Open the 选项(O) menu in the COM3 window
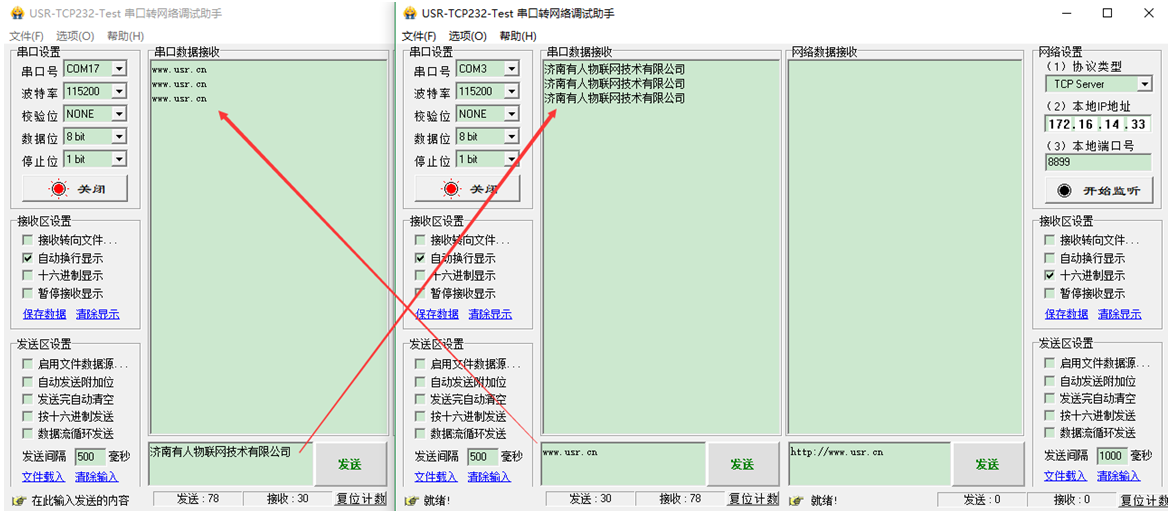 tap(467, 36)
